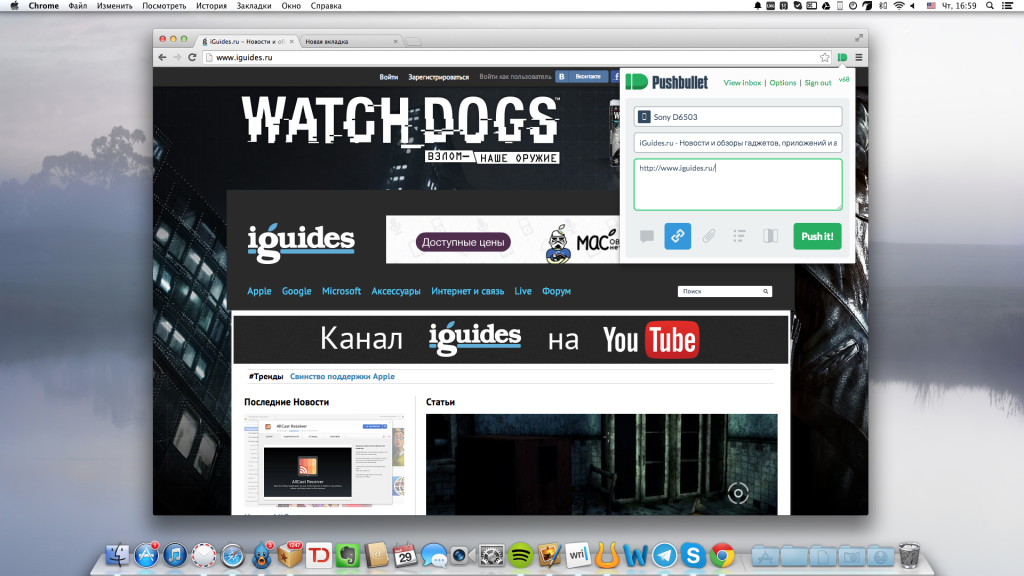1024x576 pixels.
Task: Select the link push type icon
Action: (x=677, y=236)
